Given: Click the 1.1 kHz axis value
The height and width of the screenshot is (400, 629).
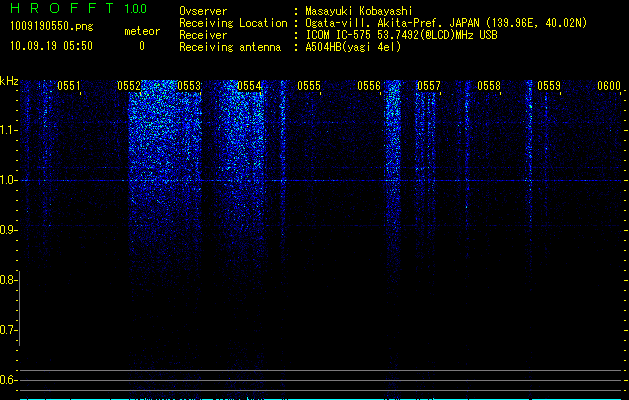Looking at the screenshot, I should [x=8, y=130].
